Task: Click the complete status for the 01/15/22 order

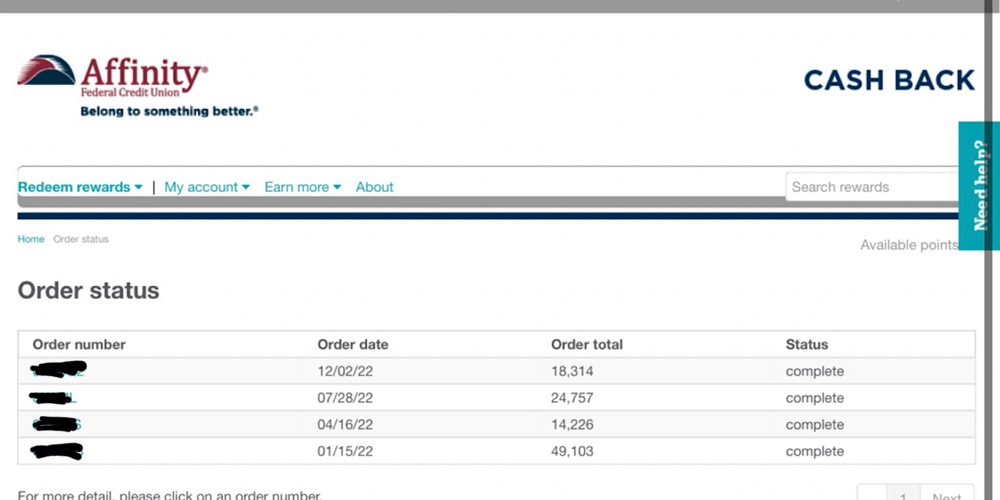Action: (814, 452)
